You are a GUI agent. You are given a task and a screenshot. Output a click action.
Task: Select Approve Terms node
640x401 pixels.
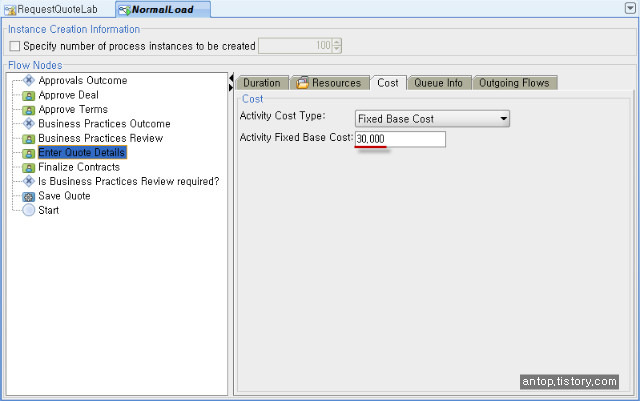point(73,109)
